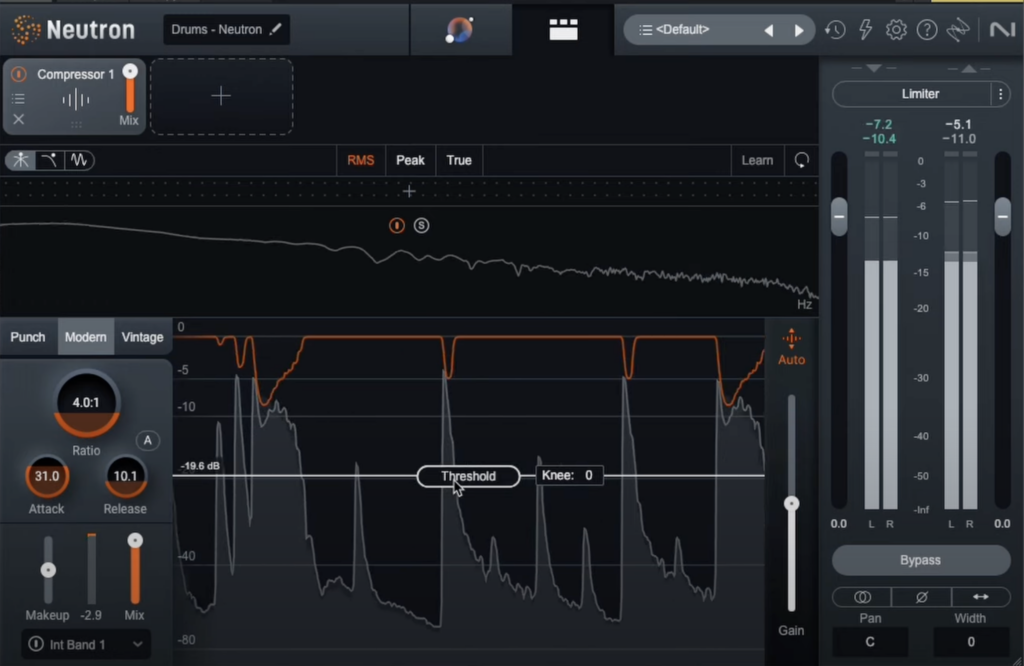The image size is (1024, 666).
Task: Open help with the question mark icon
Action: click(x=927, y=30)
